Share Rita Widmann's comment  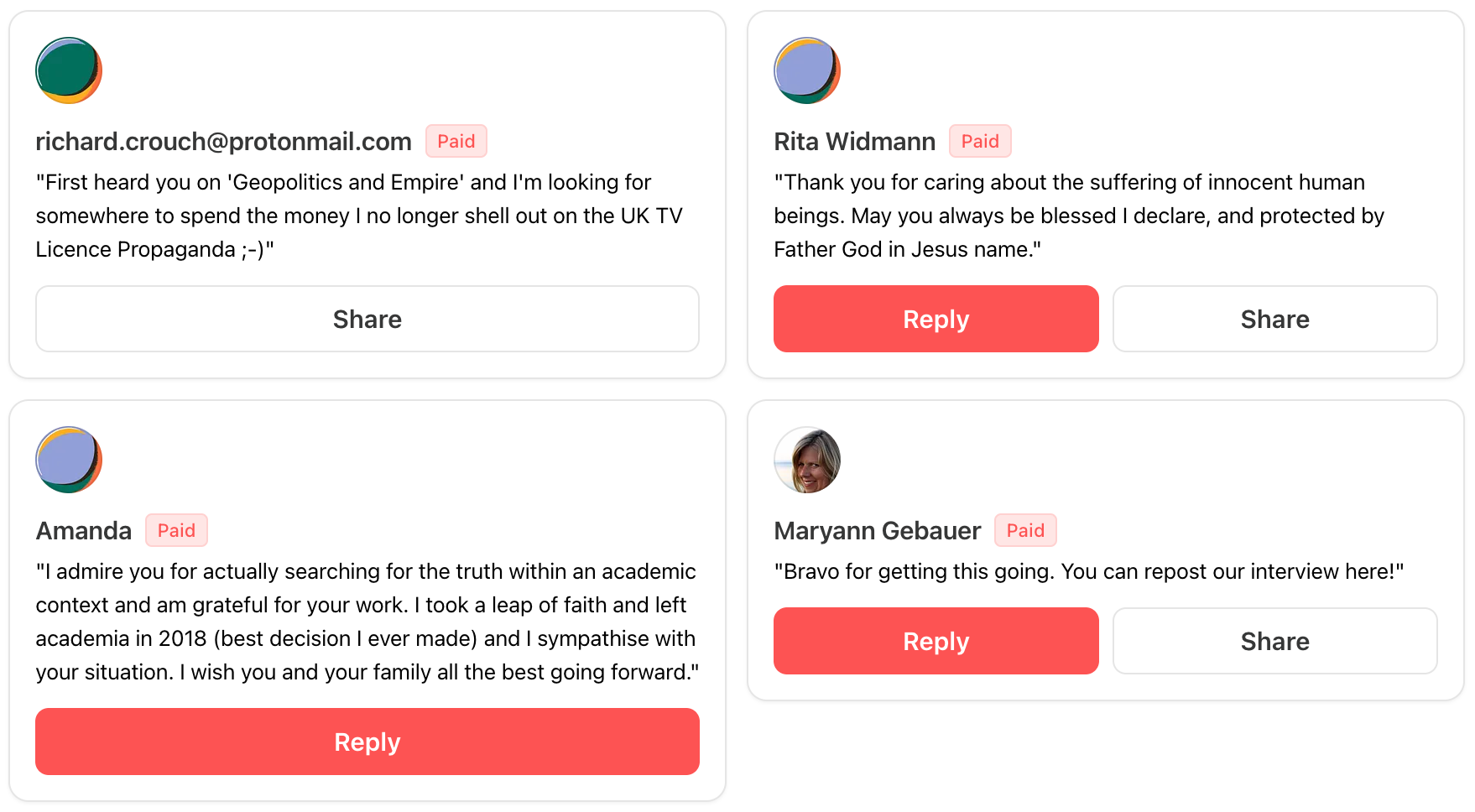click(x=1274, y=319)
